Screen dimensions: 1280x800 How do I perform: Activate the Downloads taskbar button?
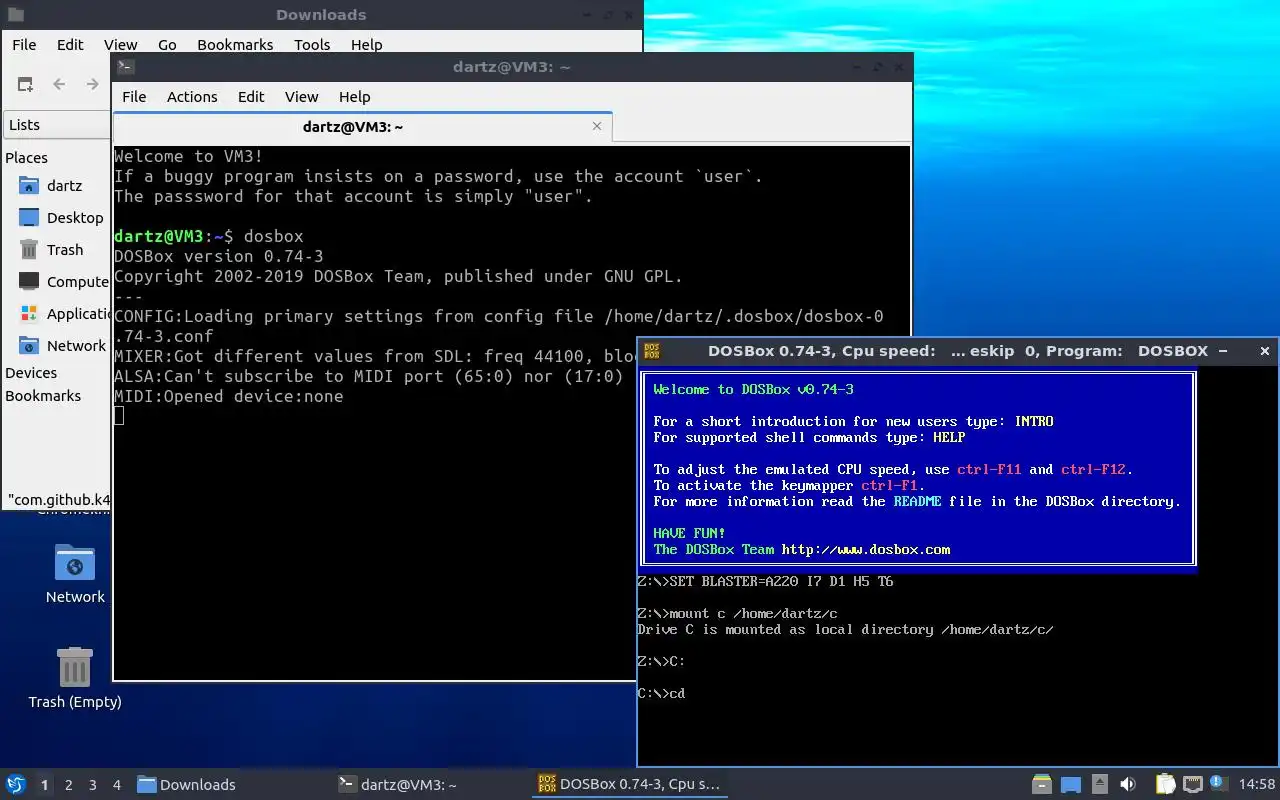click(x=230, y=784)
